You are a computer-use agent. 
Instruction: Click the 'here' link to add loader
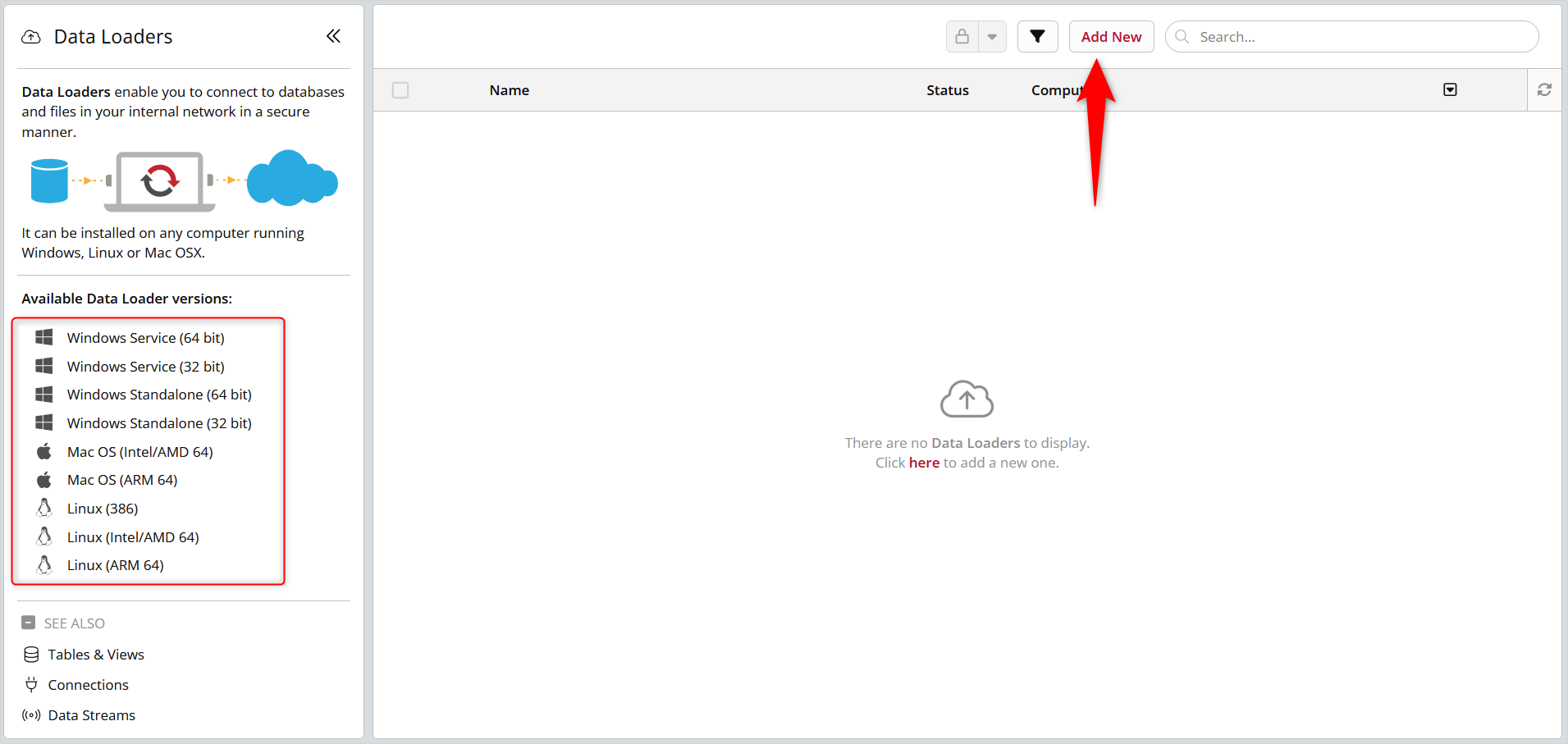pyautogui.click(x=924, y=463)
